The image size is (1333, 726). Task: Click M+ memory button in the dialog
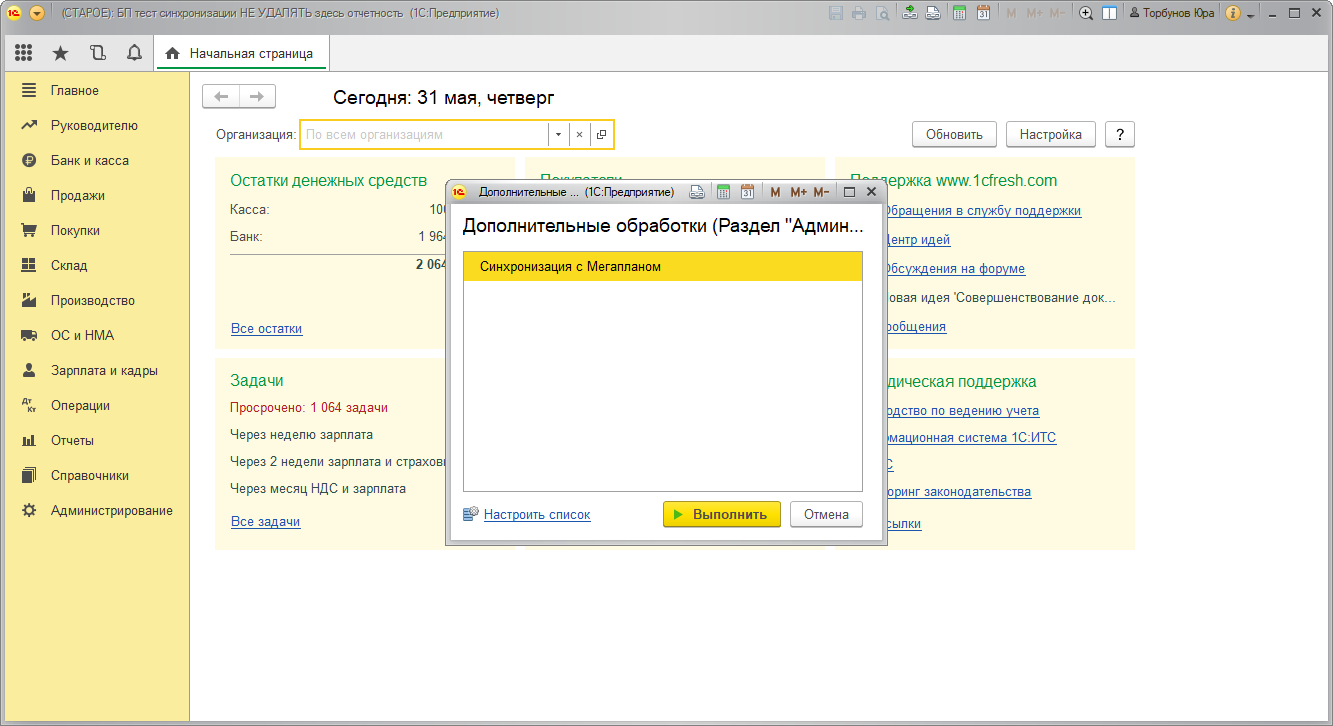pos(798,192)
